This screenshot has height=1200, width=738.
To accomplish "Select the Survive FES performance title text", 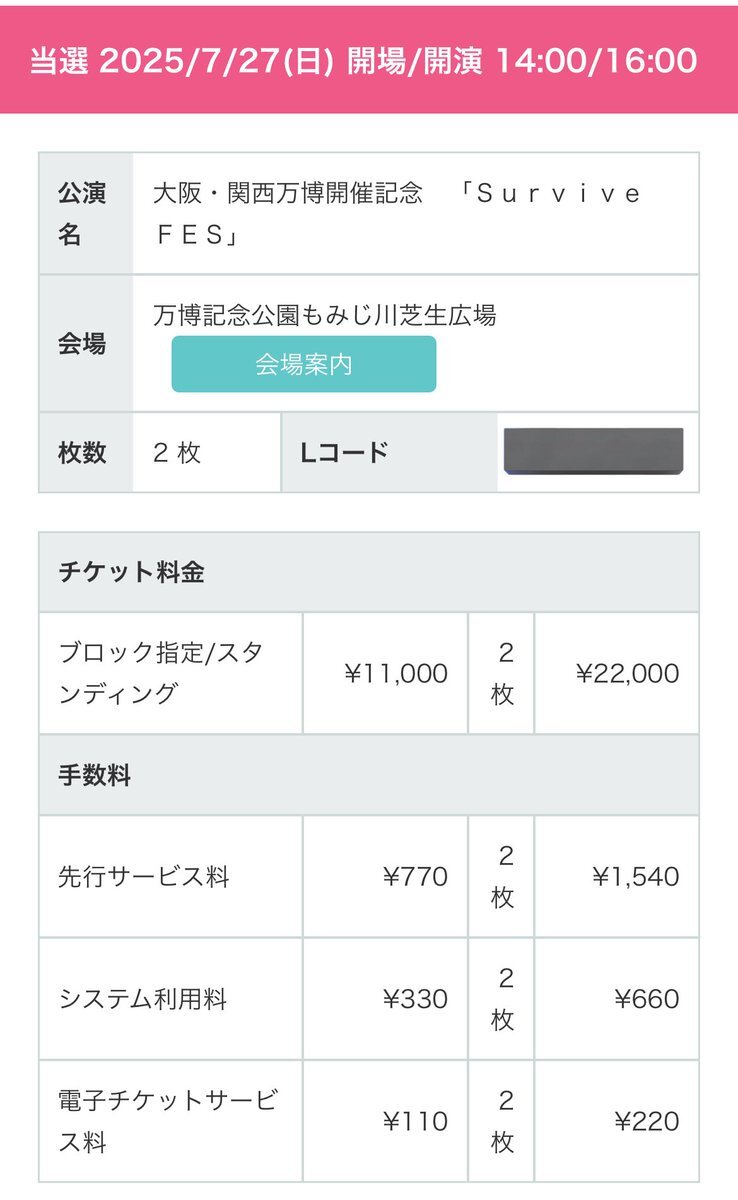I will (x=395, y=214).
